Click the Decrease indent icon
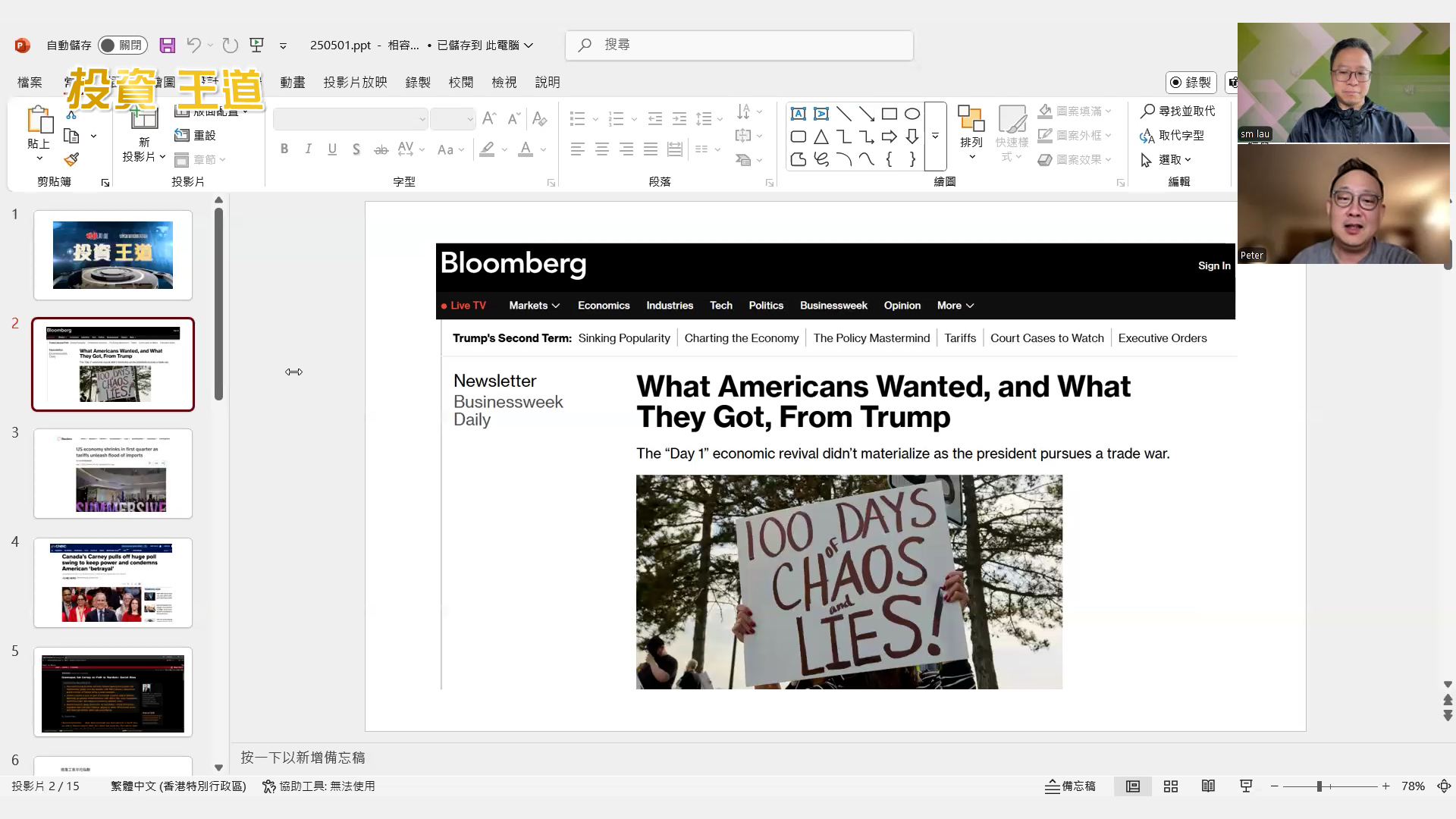 [655, 119]
